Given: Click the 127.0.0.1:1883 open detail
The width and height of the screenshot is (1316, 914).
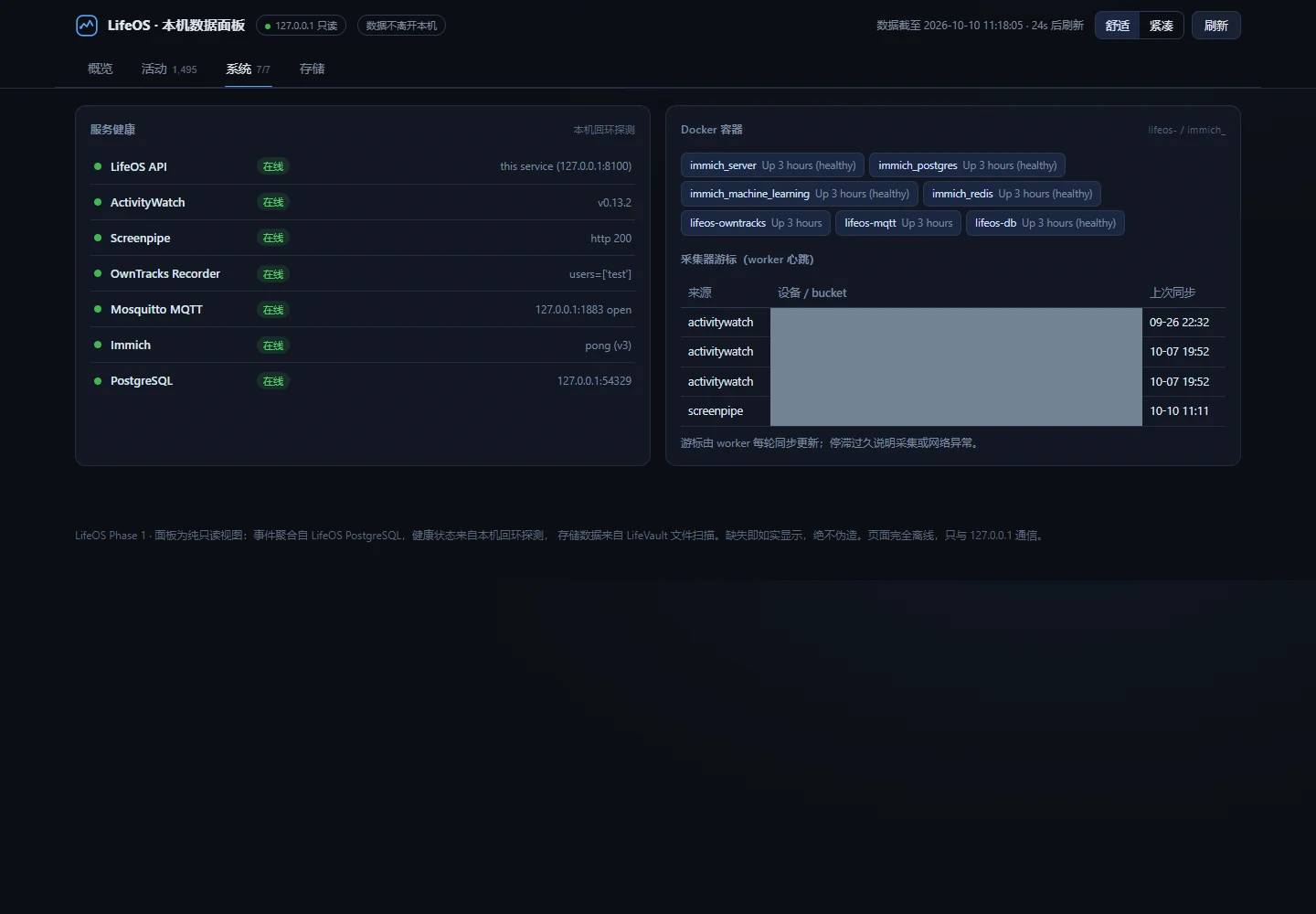Looking at the screenshot, I should (583, 309).
